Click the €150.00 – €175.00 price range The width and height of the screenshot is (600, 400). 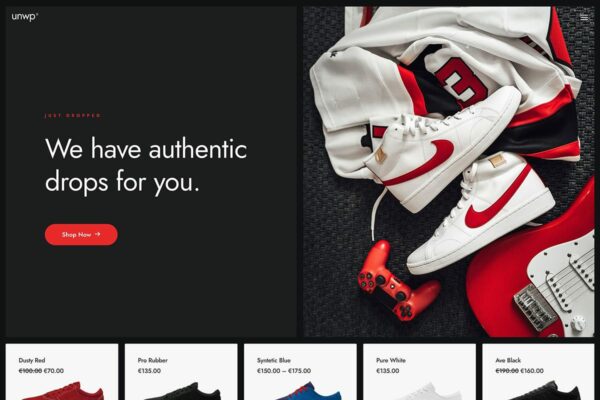tap(284, 371)
